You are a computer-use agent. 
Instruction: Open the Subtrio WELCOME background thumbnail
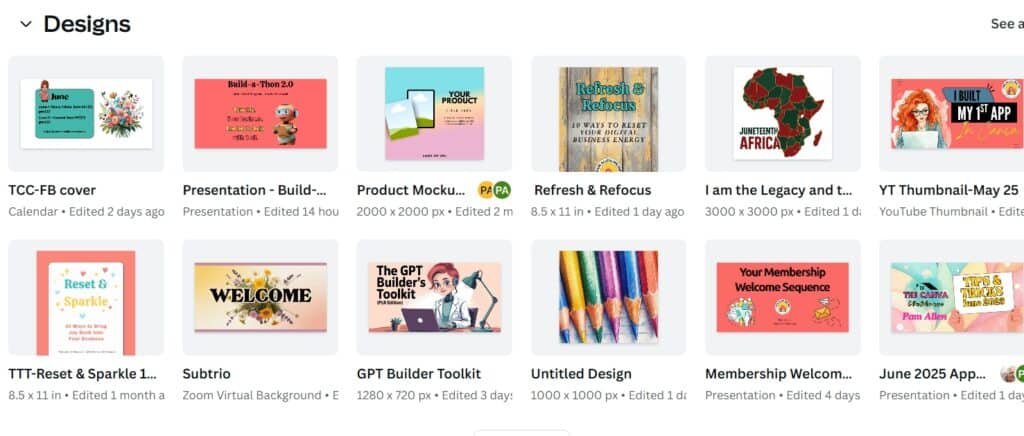coord(261,298)
